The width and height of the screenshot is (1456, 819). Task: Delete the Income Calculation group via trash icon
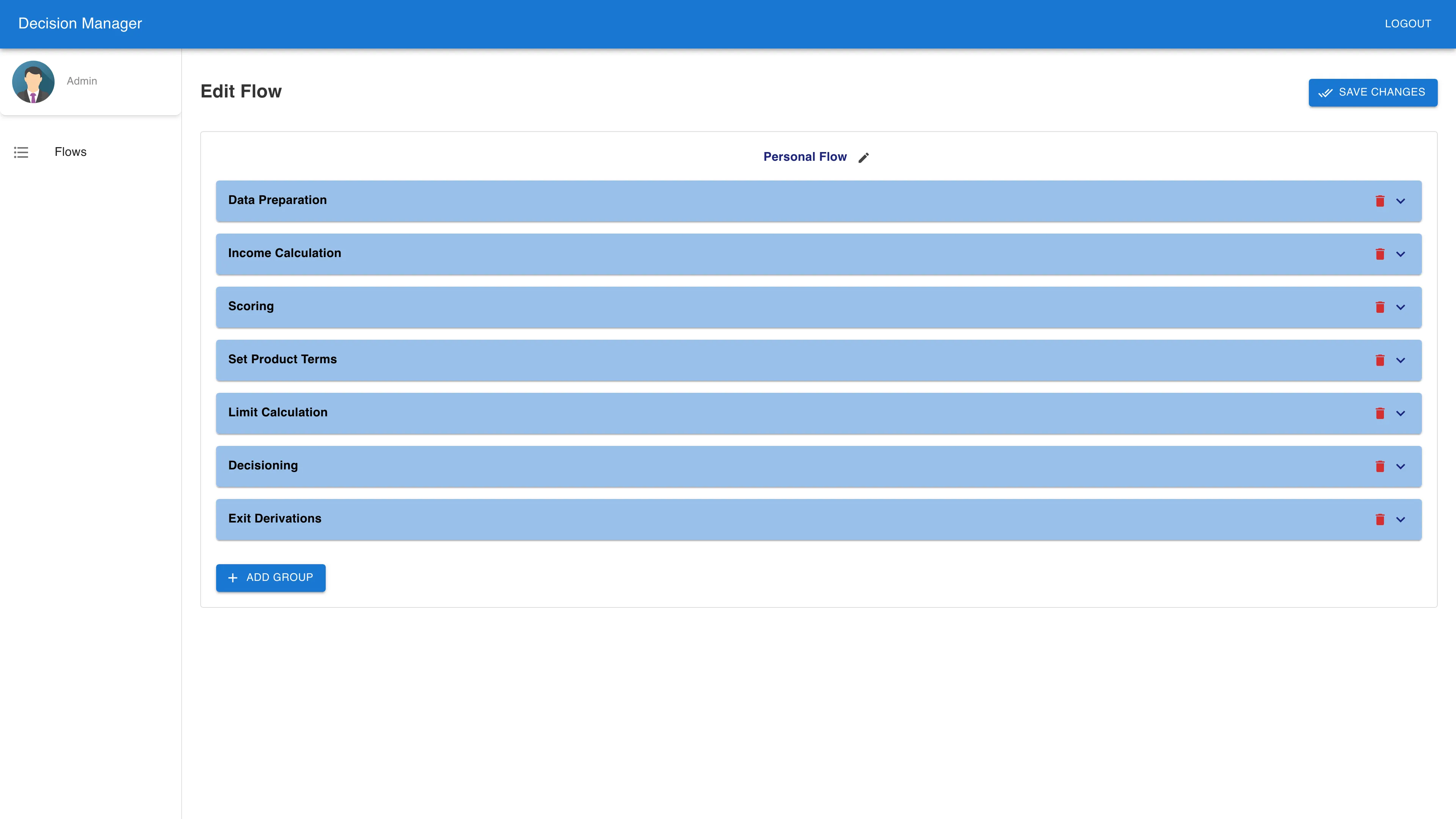point(1380,254)
